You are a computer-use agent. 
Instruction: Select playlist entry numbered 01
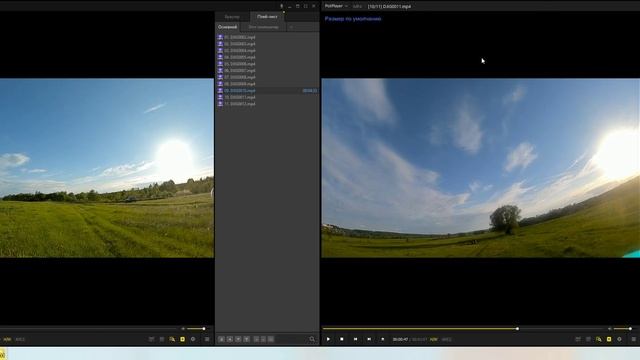267,37
